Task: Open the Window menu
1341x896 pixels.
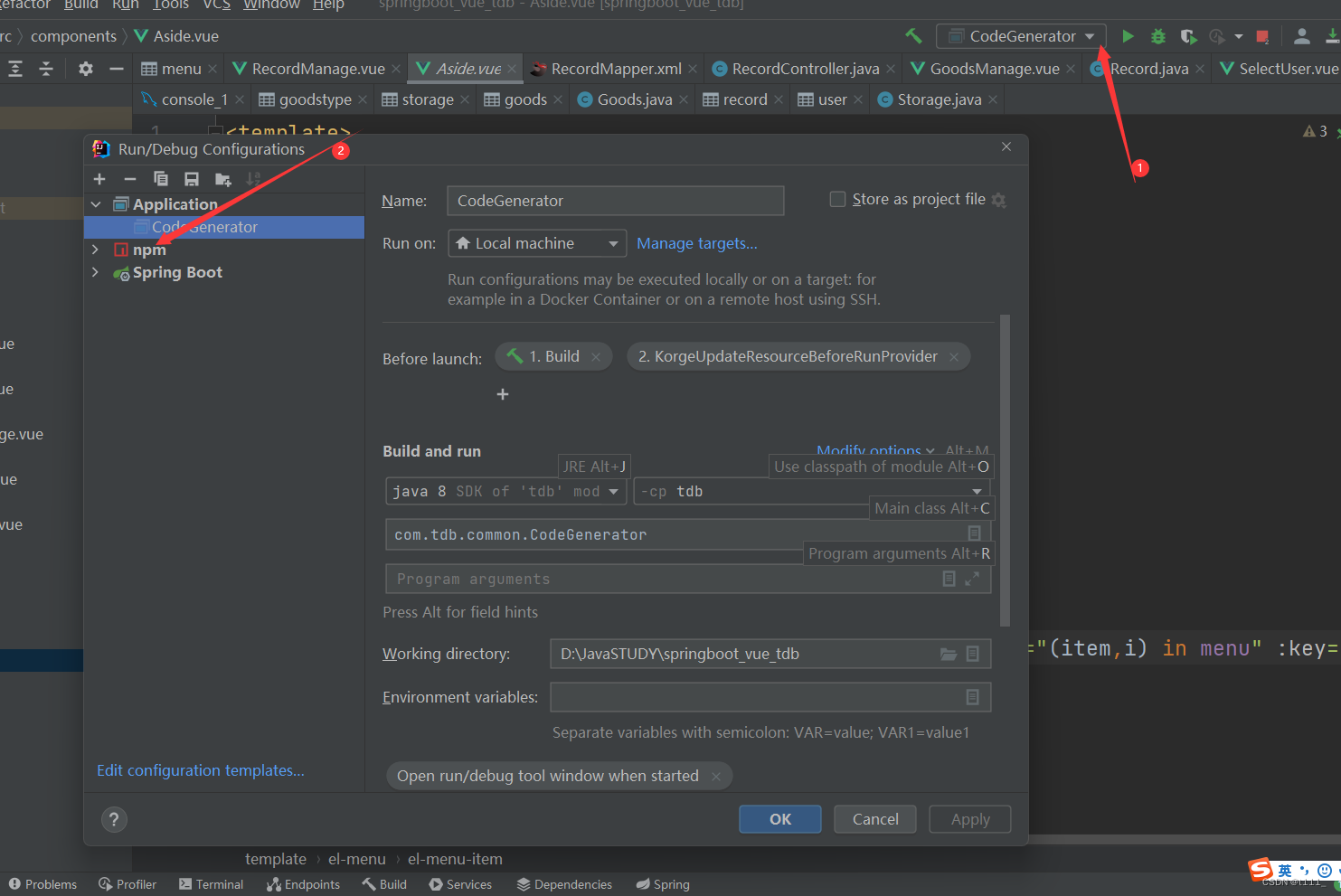Action: point(271,5)
